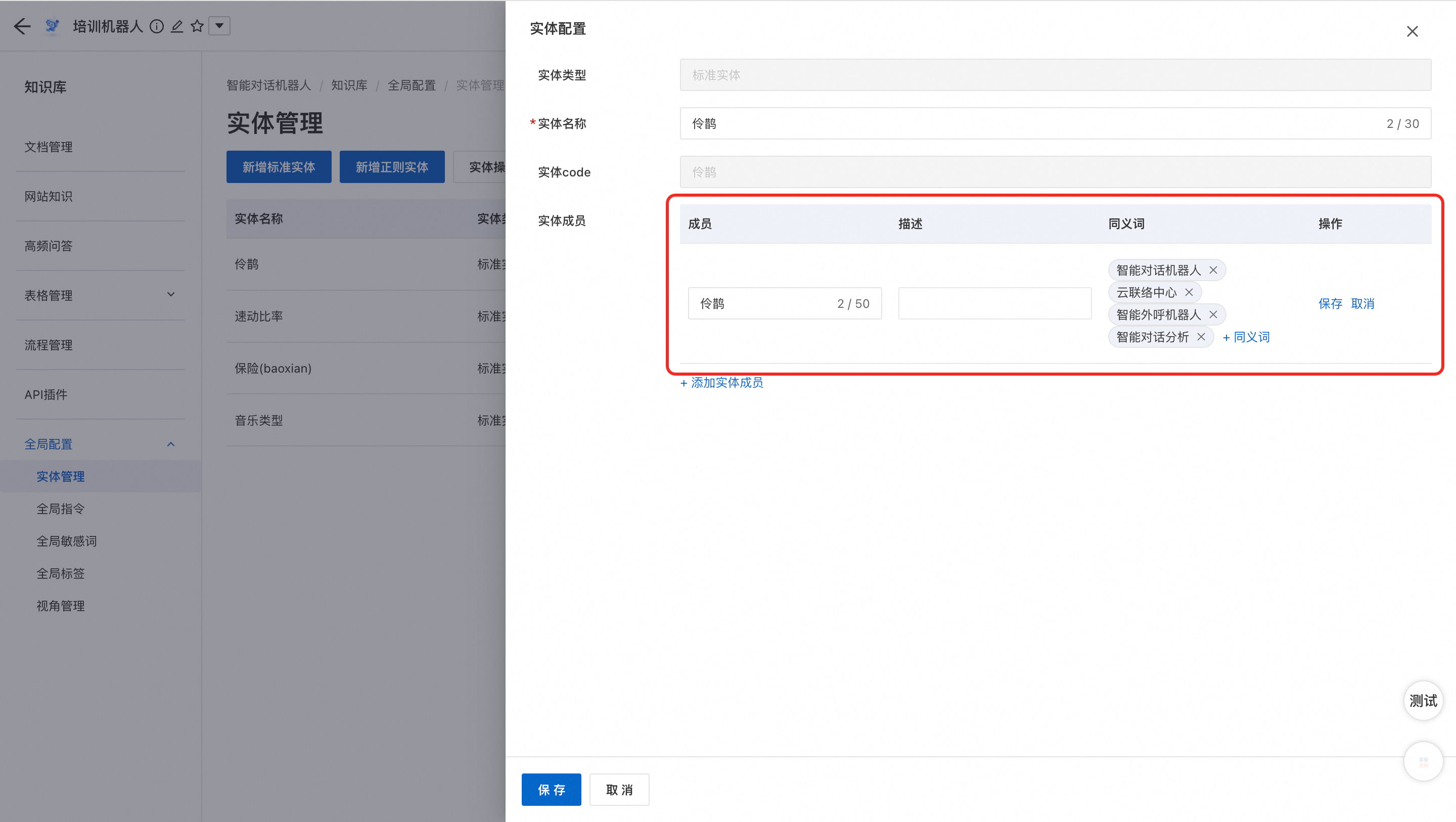
Task: Click 新增正则实体 button
Action: click(392, 167)
